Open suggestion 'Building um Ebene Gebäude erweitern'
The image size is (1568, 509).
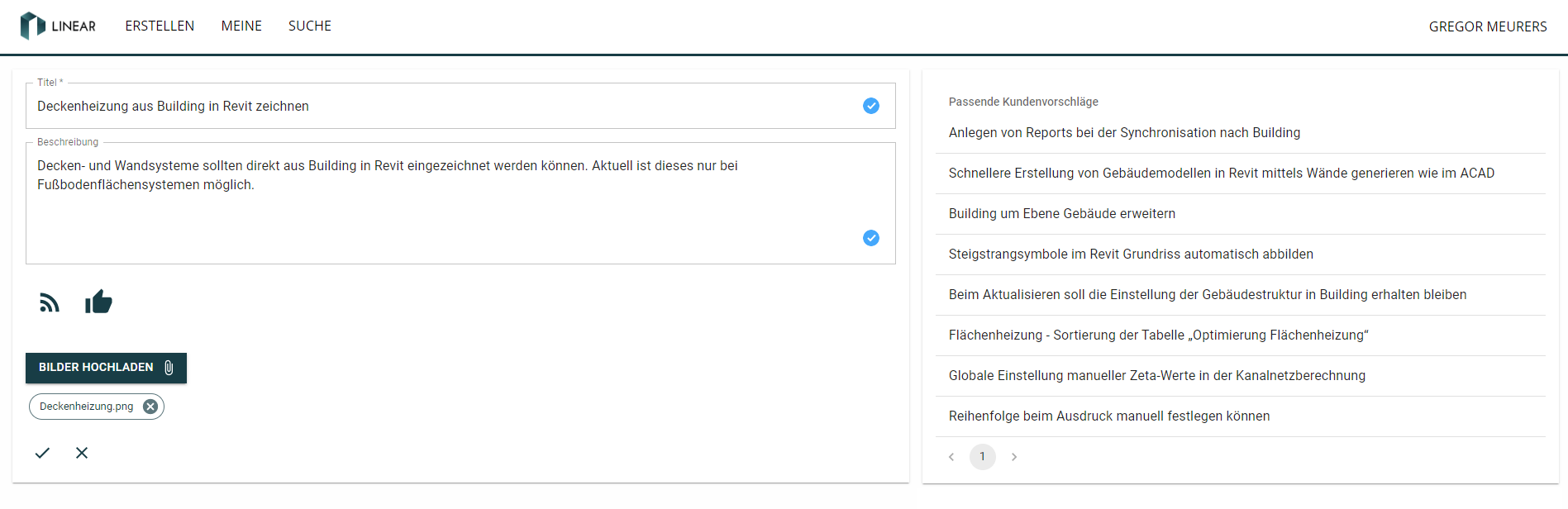coord(1062,214)
